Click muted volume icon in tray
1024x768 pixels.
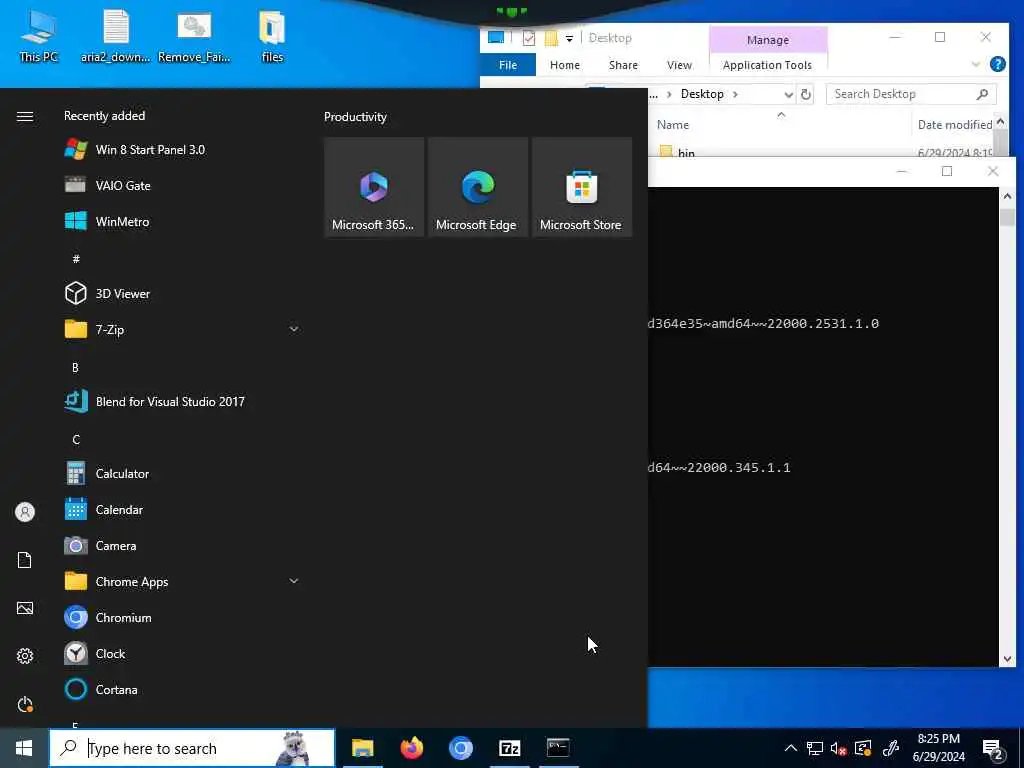pos(839,748)
